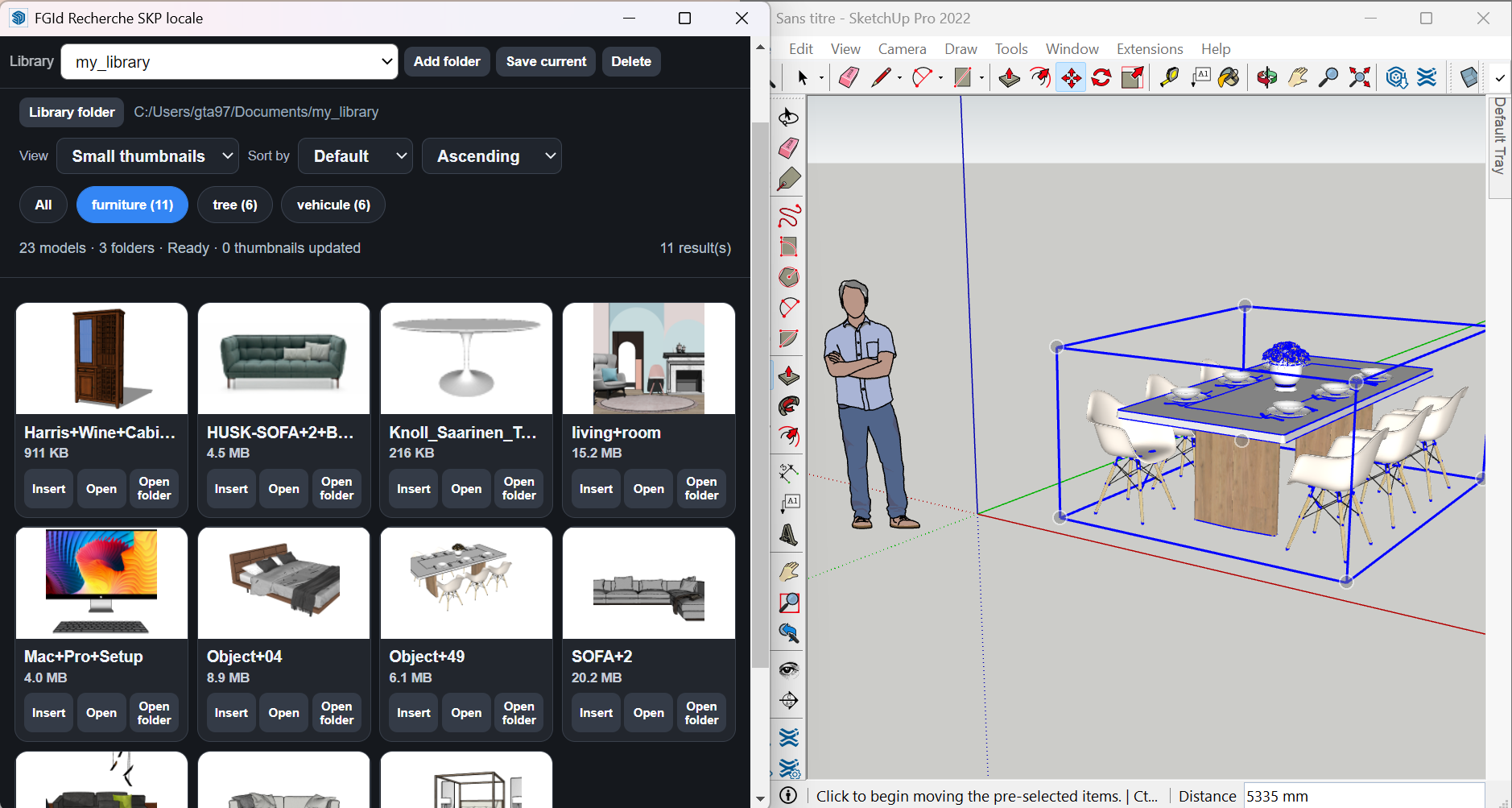Screen dimensions: 1512x808
Task: Click the Save current button
Action: coord(546,61)
